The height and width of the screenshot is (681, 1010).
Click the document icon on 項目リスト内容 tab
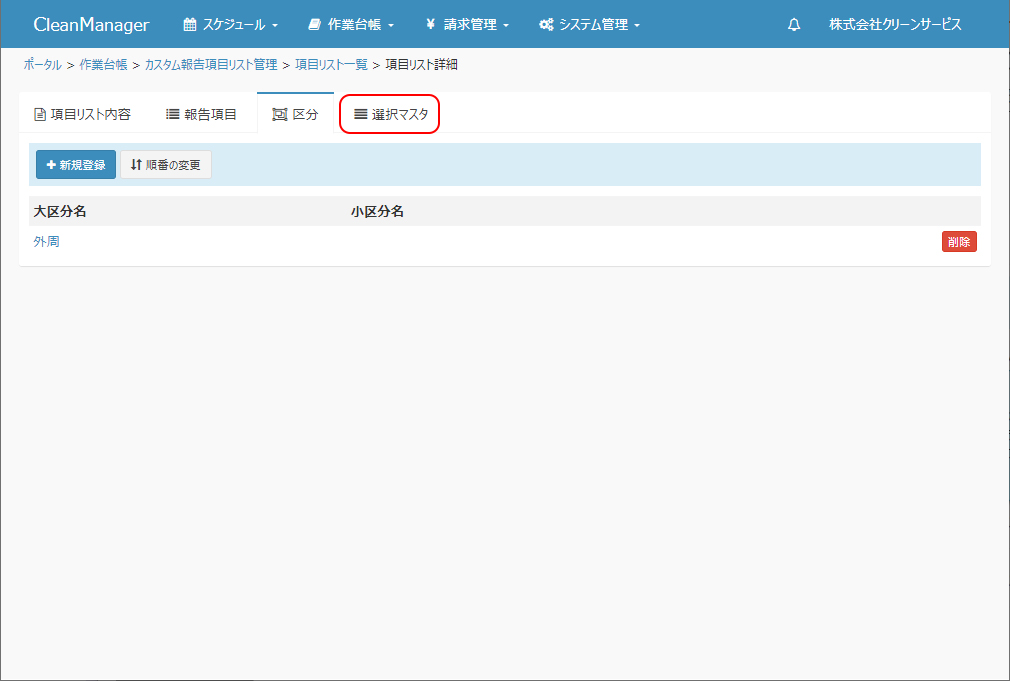click(x=40, y=114)
